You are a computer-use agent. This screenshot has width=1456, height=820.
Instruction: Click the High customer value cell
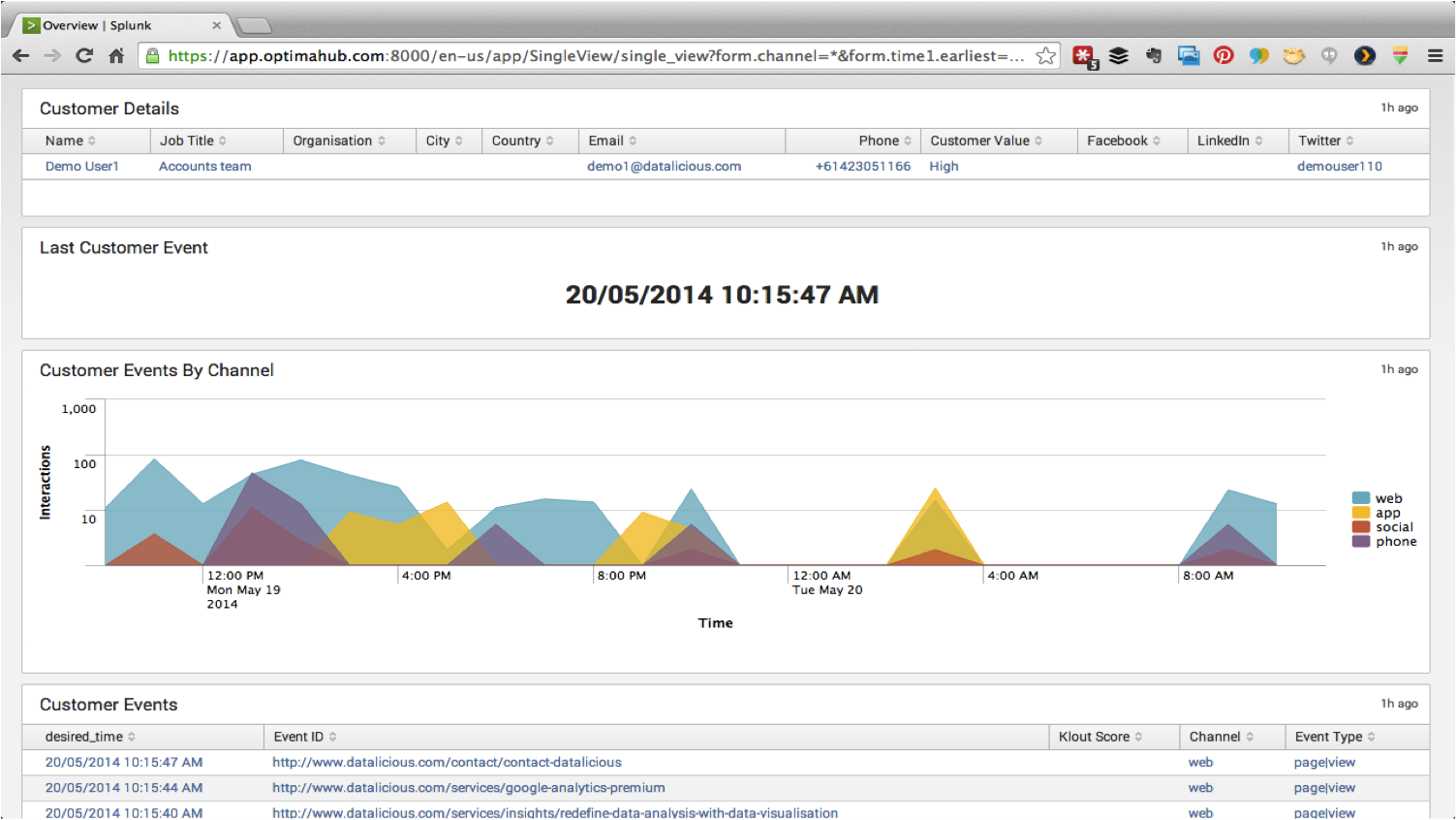pyautogui.click(x=944, y=167)
